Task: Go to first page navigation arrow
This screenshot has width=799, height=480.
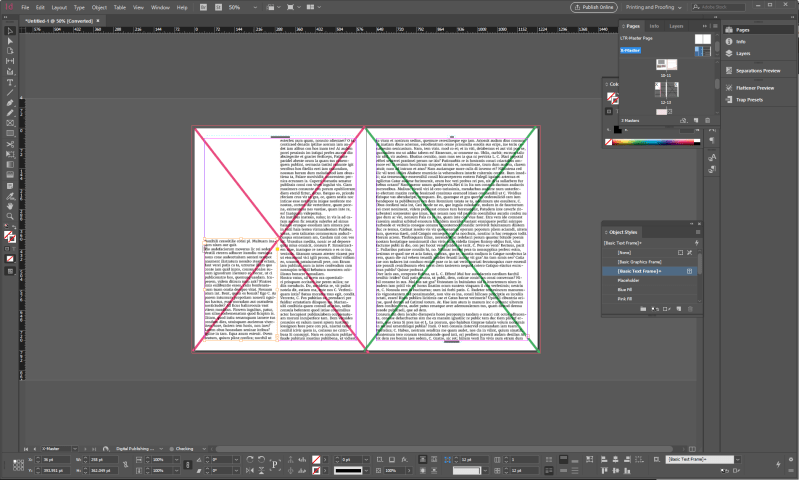Action: (x=26, y=449)
